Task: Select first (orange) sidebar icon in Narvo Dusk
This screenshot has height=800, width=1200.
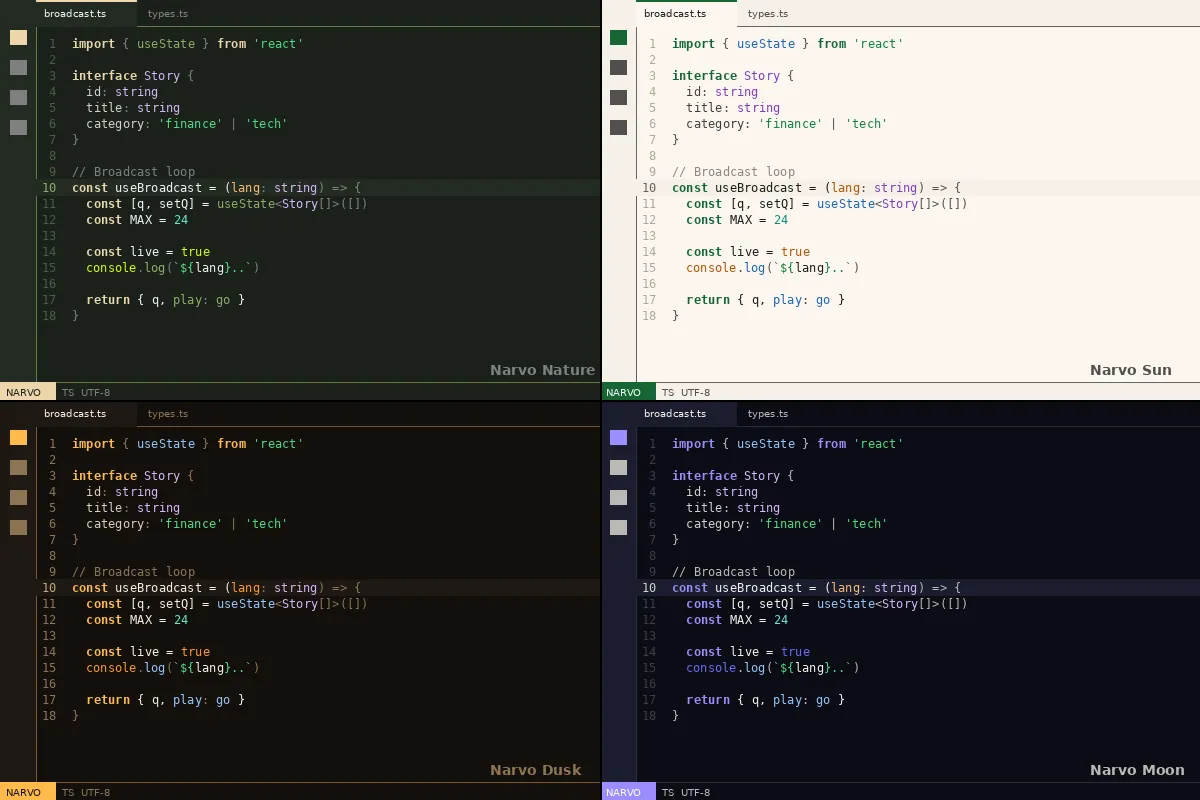Action: [x=18, y=438]
